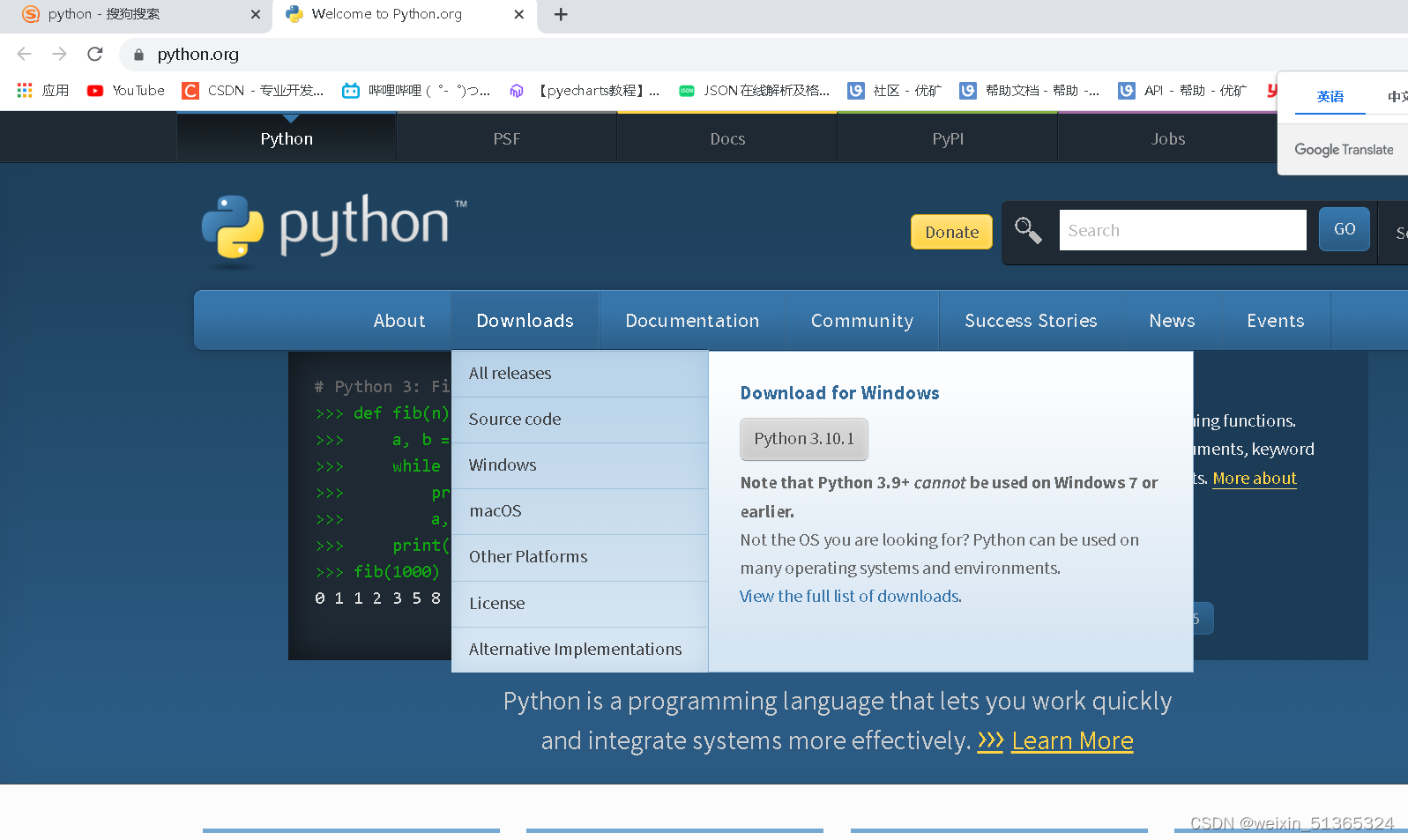Select the PSF top-bar tab
The height and width of the screenshot is (840, 1408).
point(506,138)
